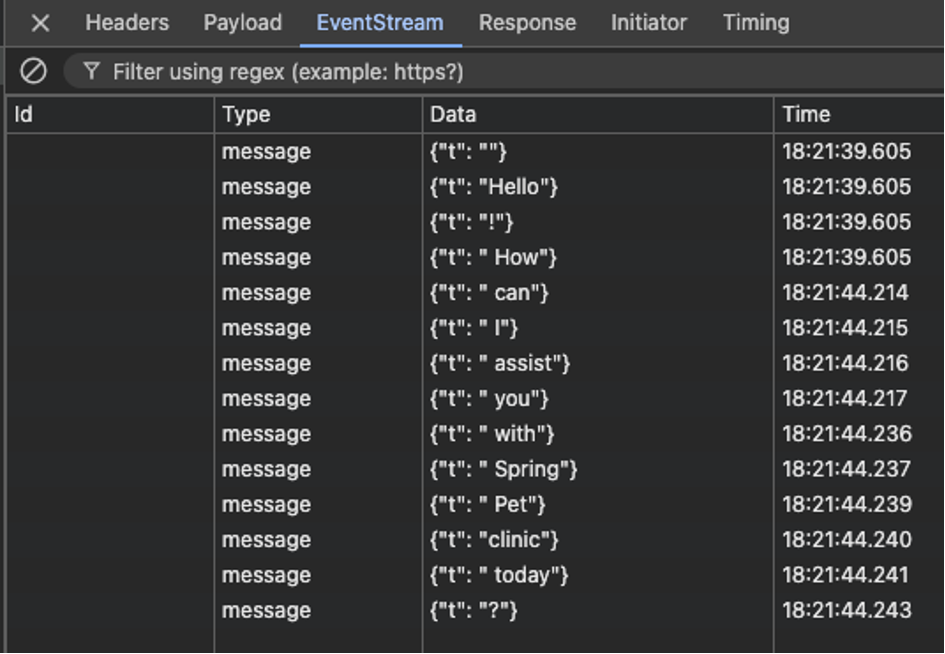Select the event at time 18:21:44.243
This screenshot has width=945, height=654.
(476, 610)
